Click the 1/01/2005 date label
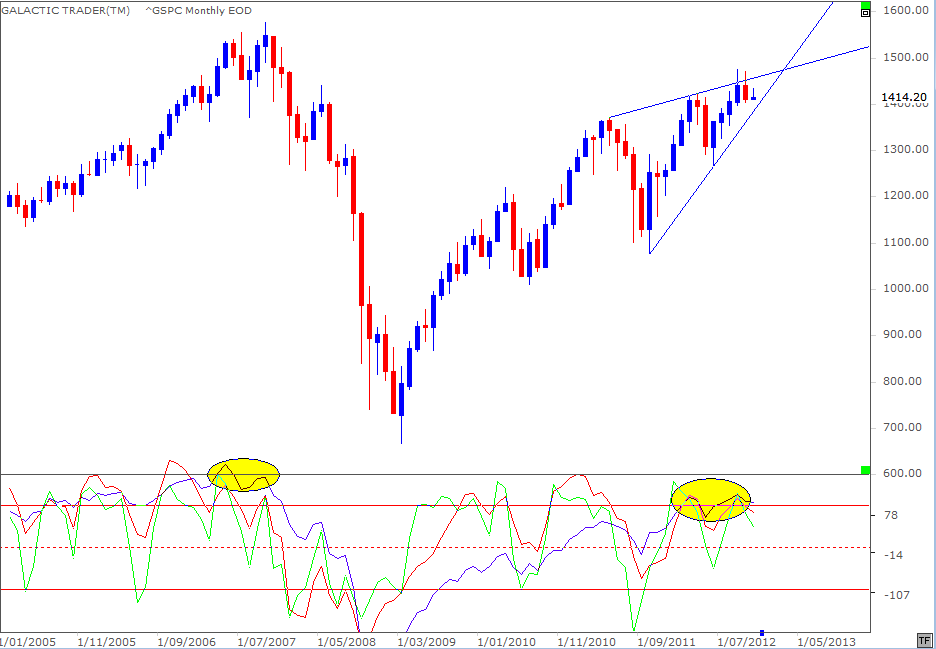Image resolution: width=936 pixels, height=649 pixels. (x=28, y=642)
